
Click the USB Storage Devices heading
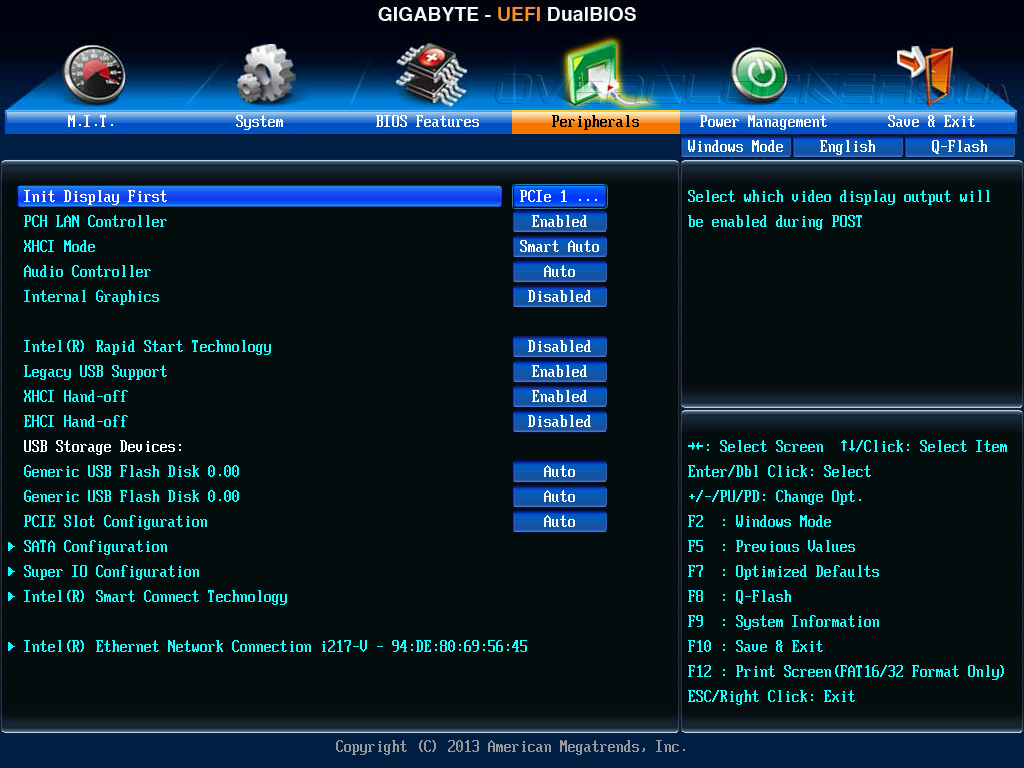tap(103, 447)
